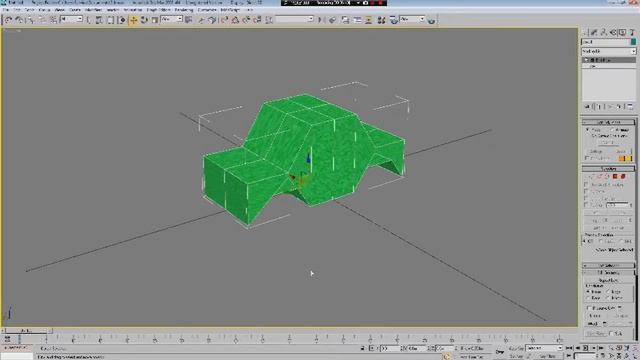Click the Rectangular Selection Region icon
The height and width of the screenshot is (360, 640).
tap(110, 20)
